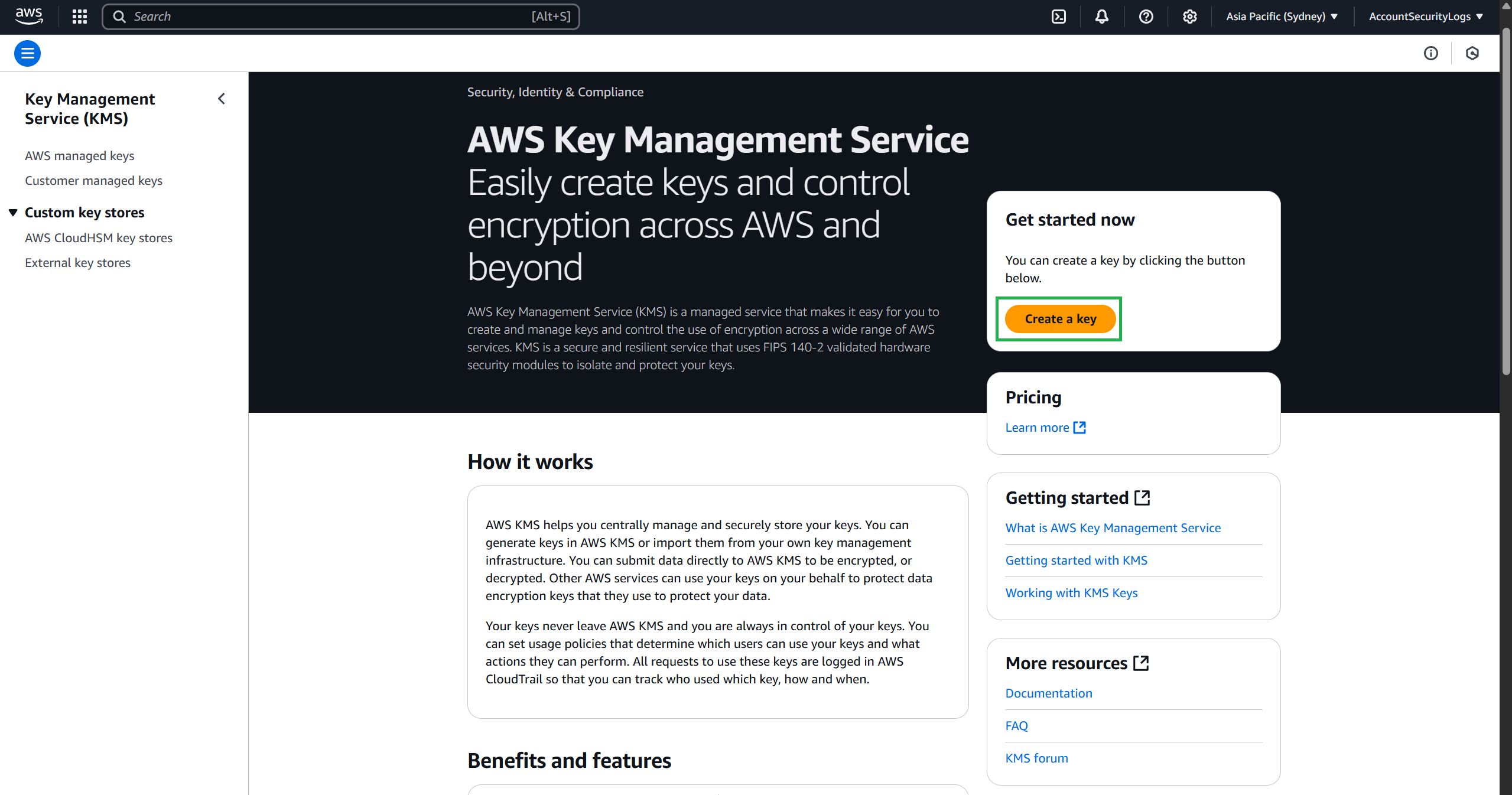The height and width of the screenshot is (795, 1512).
Task: Collapse the KMS side navigation panel
Action: (222, 99)
